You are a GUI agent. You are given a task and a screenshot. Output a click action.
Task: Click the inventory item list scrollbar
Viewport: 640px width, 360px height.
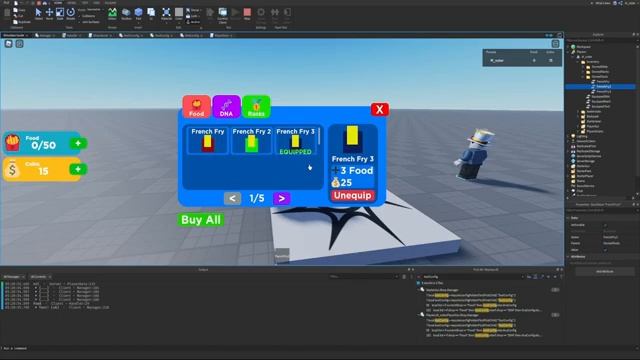[x=319, y=137]
